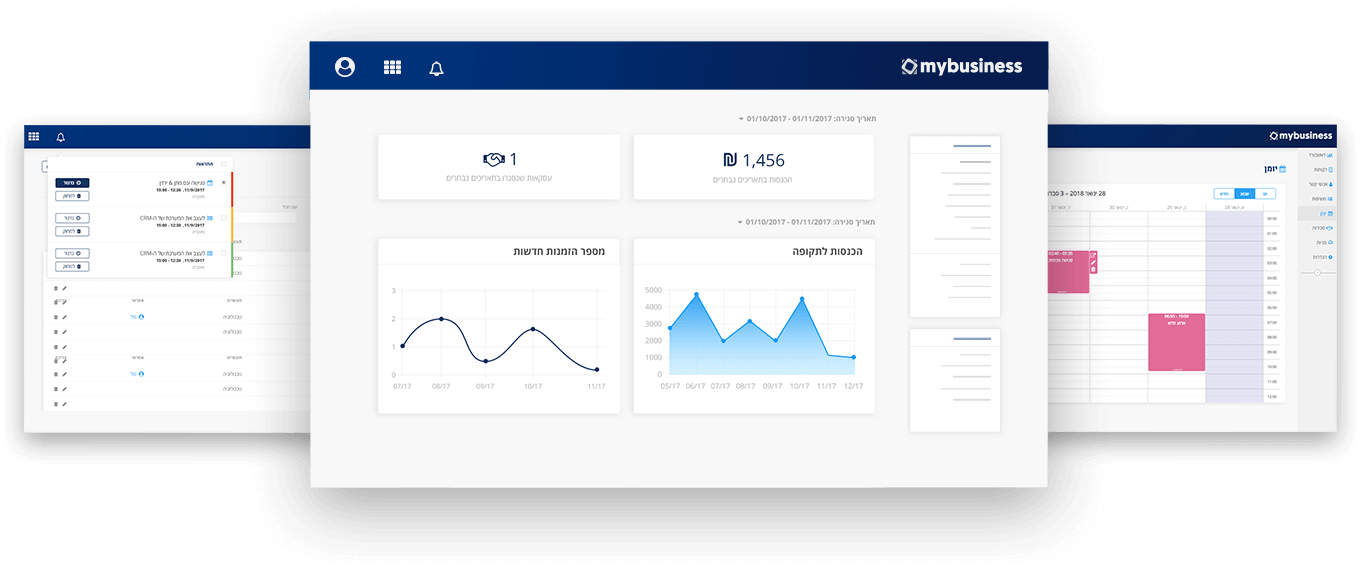The image size is (1361, 570).
Task: Click the 02:40 - 05:35 pink calendar event
Action: (x=1068, y=271)
